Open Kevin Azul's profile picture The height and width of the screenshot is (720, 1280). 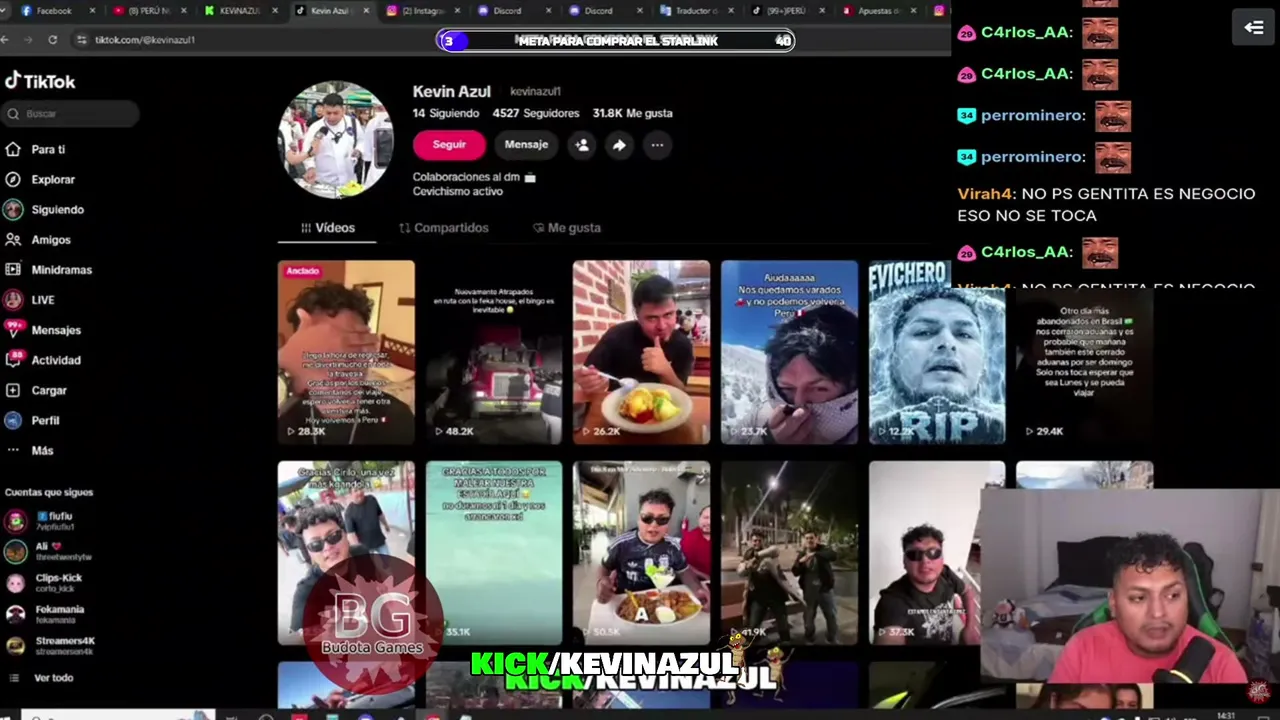(x=336, y=139)
